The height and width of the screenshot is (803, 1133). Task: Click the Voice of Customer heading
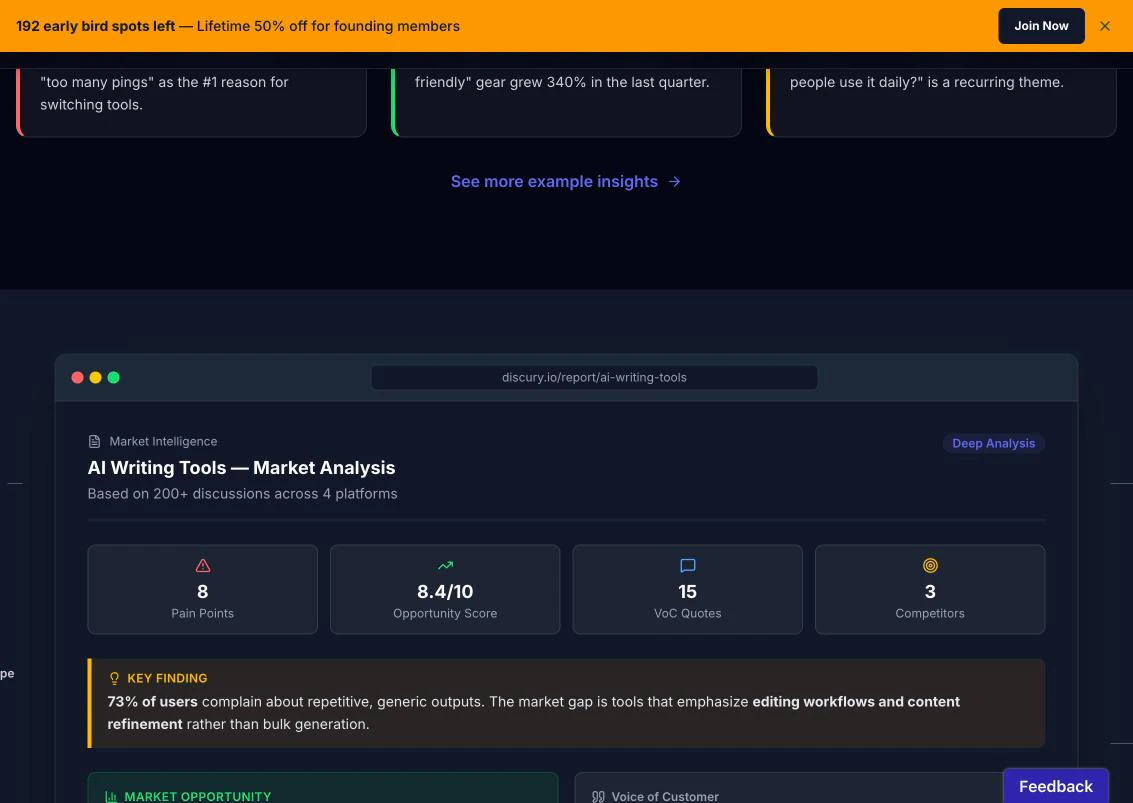[665, 796]
